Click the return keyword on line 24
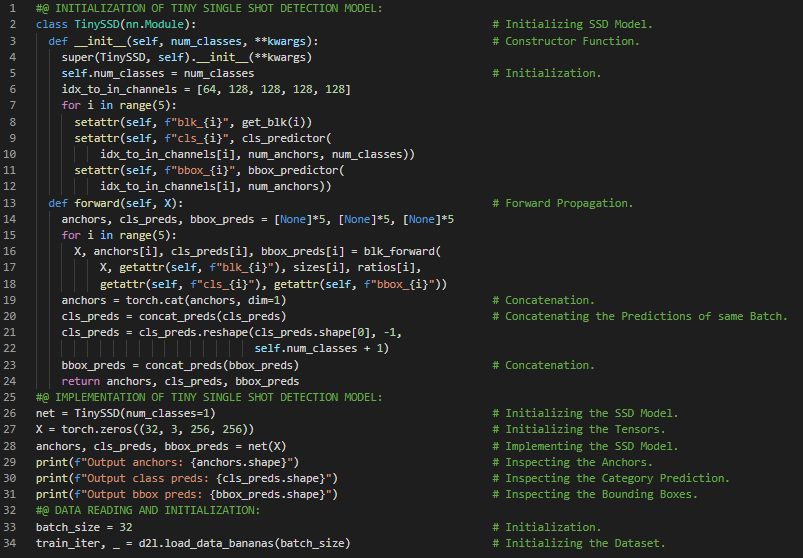This screenshot has width=803, height=558. coord(80,381)
